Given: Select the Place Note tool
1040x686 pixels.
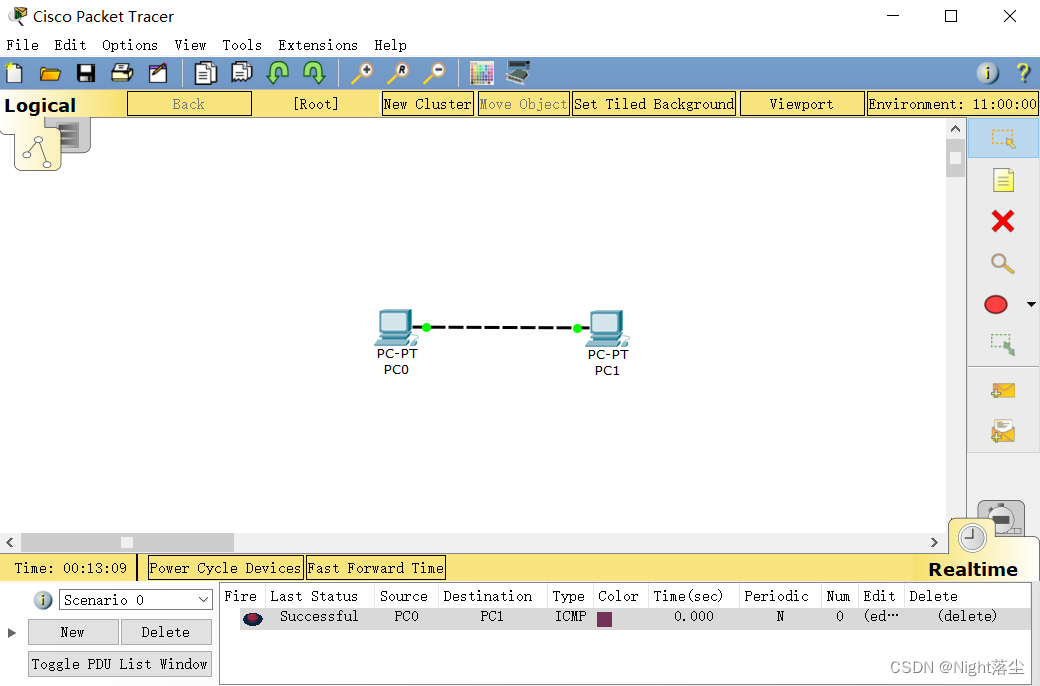Looking at the screenshot, I should [1003, 180].
